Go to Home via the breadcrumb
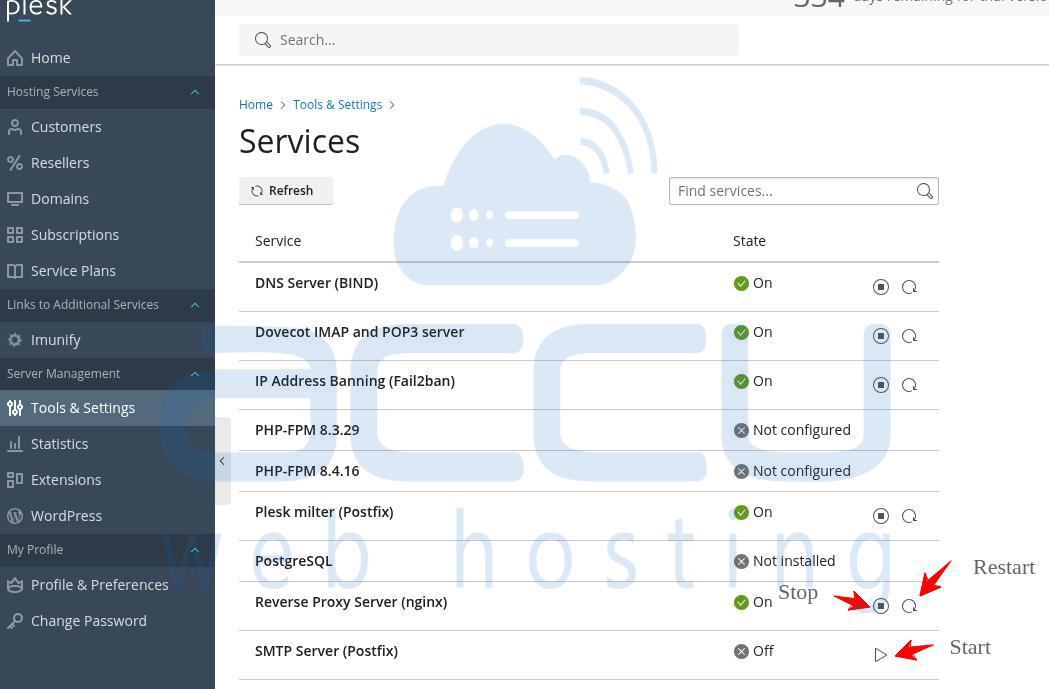 click(256, 105)
